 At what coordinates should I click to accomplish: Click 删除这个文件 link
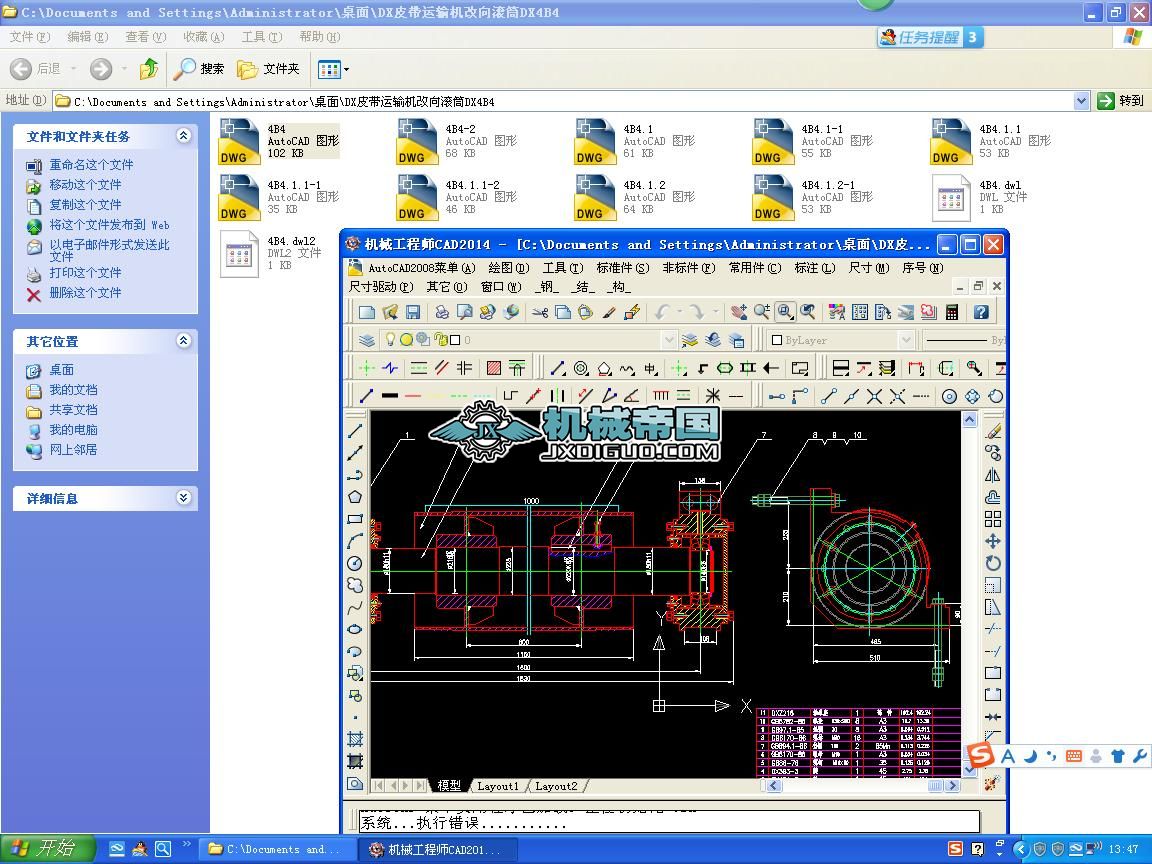coord(85,292)
